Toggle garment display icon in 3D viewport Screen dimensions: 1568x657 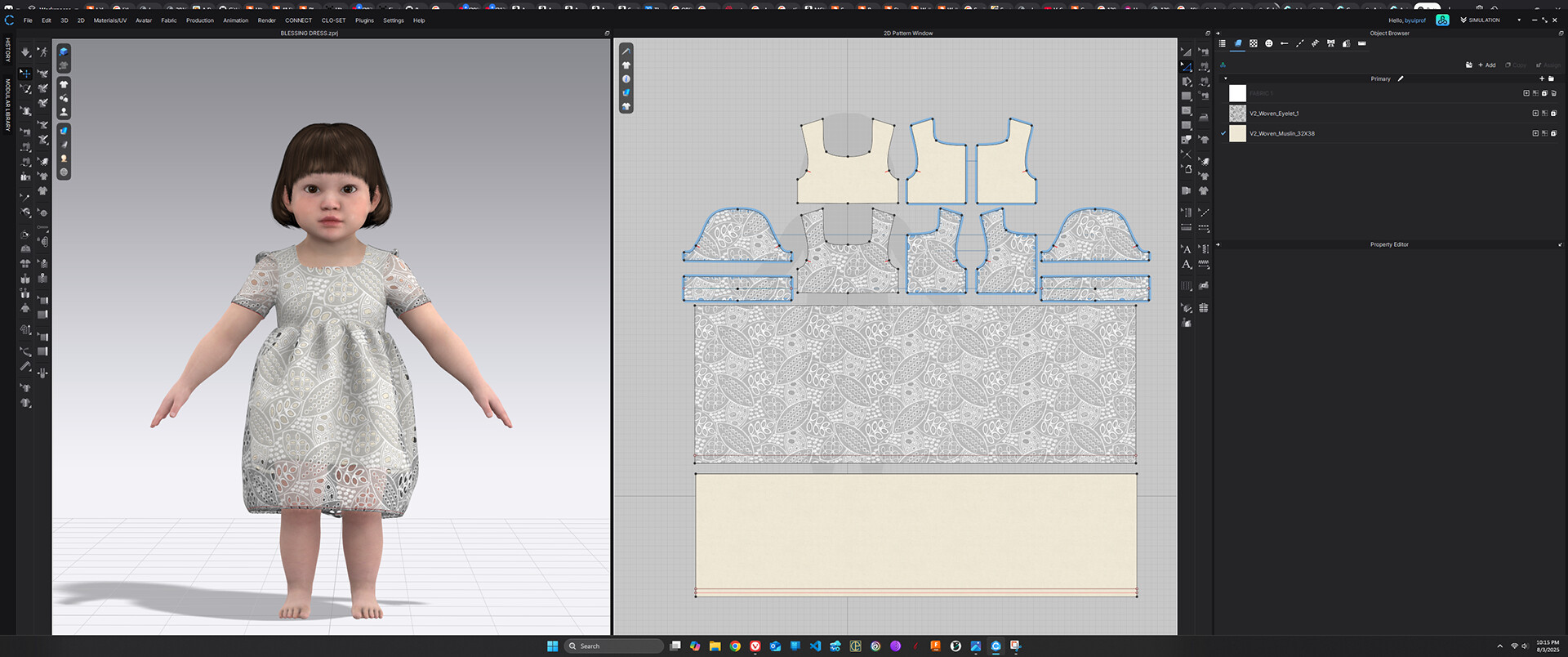click(64, 84)
